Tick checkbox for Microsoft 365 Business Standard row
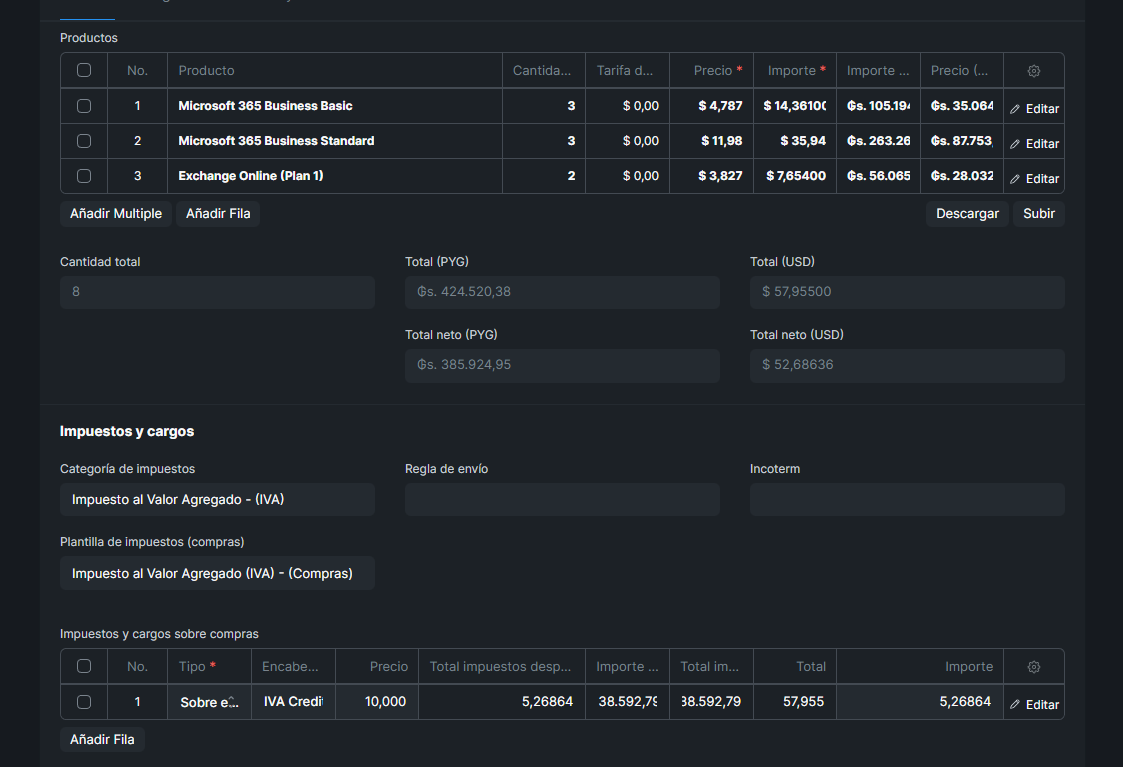Screen dimensions: 1123x767 pos(84,141)
